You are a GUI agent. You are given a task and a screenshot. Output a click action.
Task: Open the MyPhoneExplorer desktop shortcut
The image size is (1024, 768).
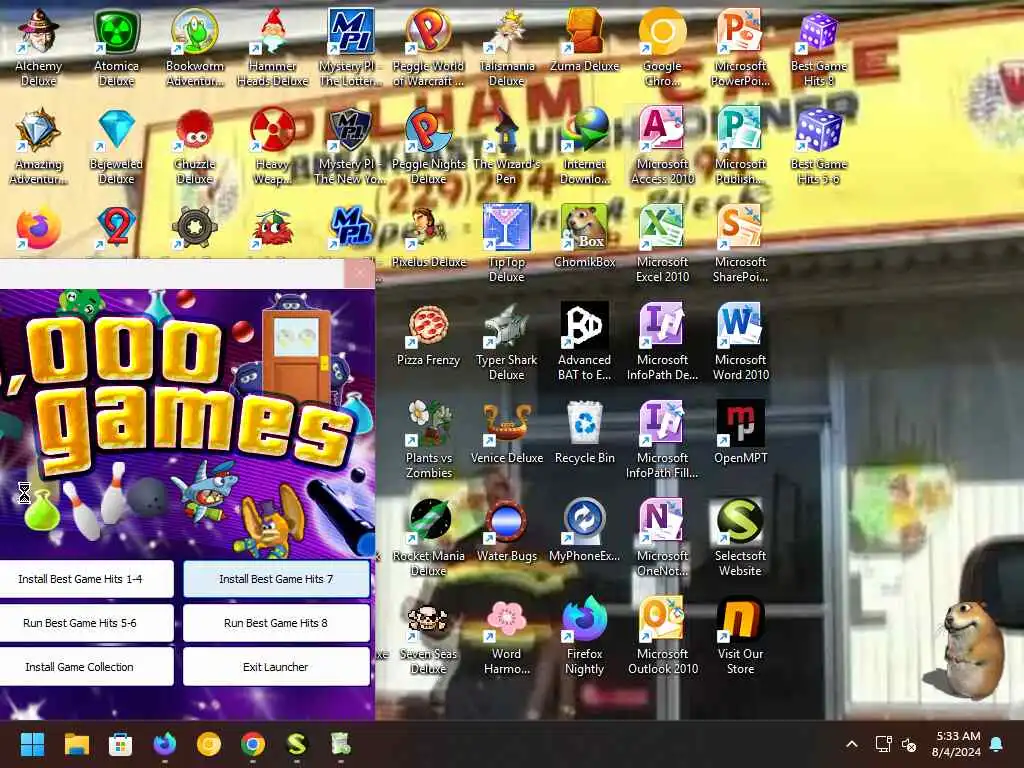point(584,530)
